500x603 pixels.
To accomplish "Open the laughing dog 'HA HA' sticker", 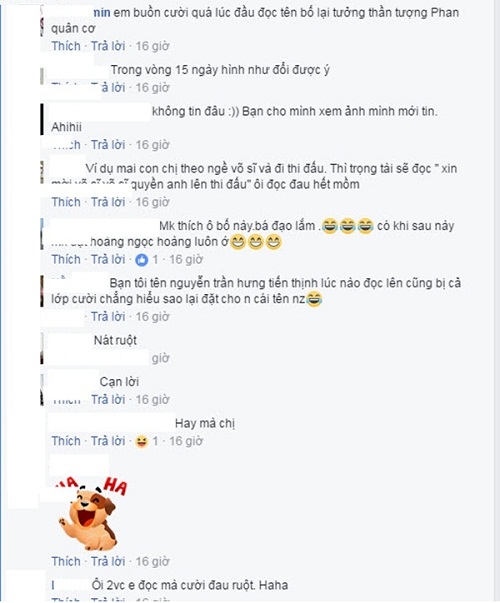I will click(x=92, y=511).
